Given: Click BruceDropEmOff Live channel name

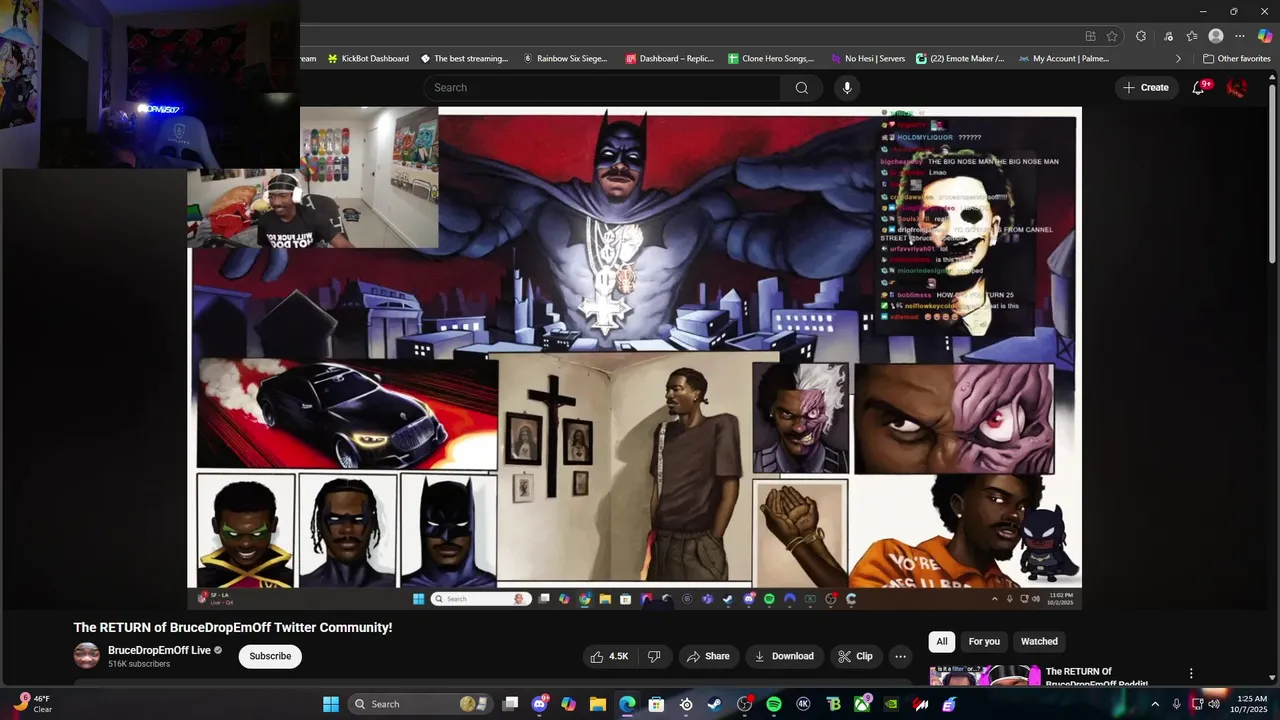Looking at the screenshot, I should pyautogui.click(x=159, y=651).
